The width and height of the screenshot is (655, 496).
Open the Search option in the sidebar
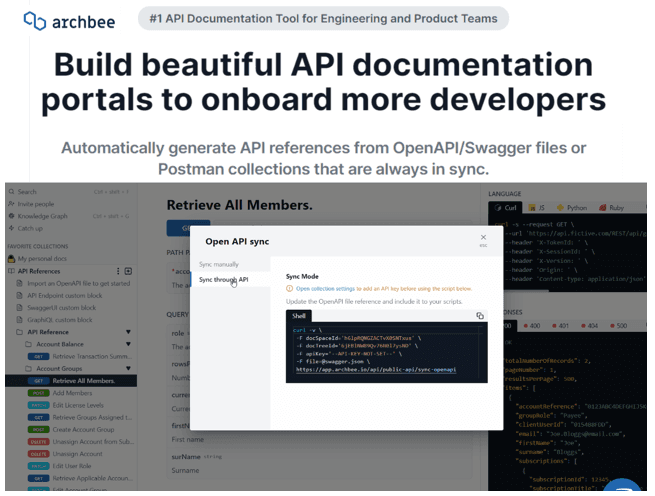tap(26, 191)
